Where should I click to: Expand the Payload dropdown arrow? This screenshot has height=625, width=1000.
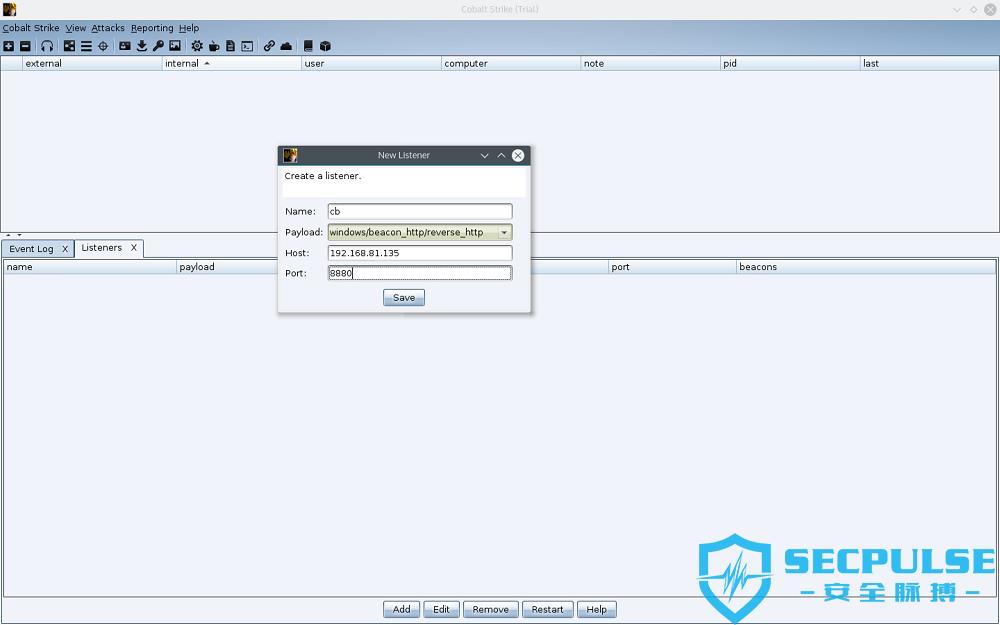coord(504,232)
